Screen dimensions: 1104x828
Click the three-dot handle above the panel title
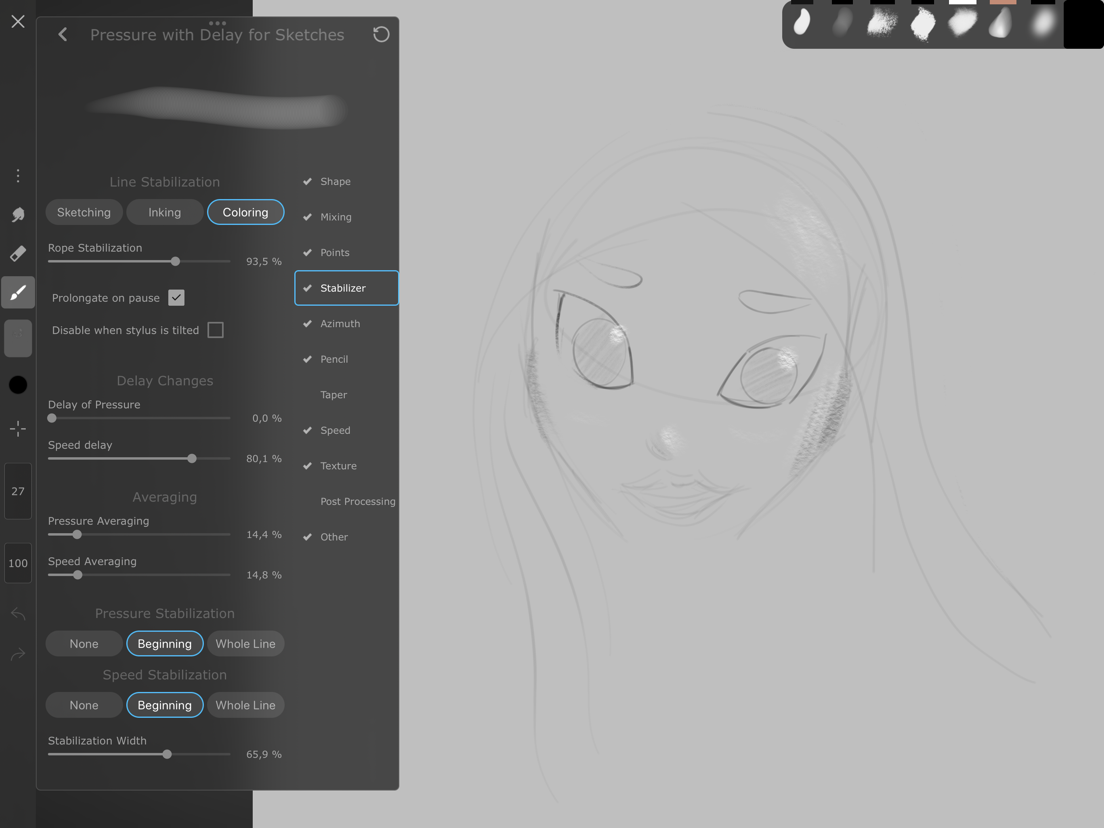(x=218, y=22)
